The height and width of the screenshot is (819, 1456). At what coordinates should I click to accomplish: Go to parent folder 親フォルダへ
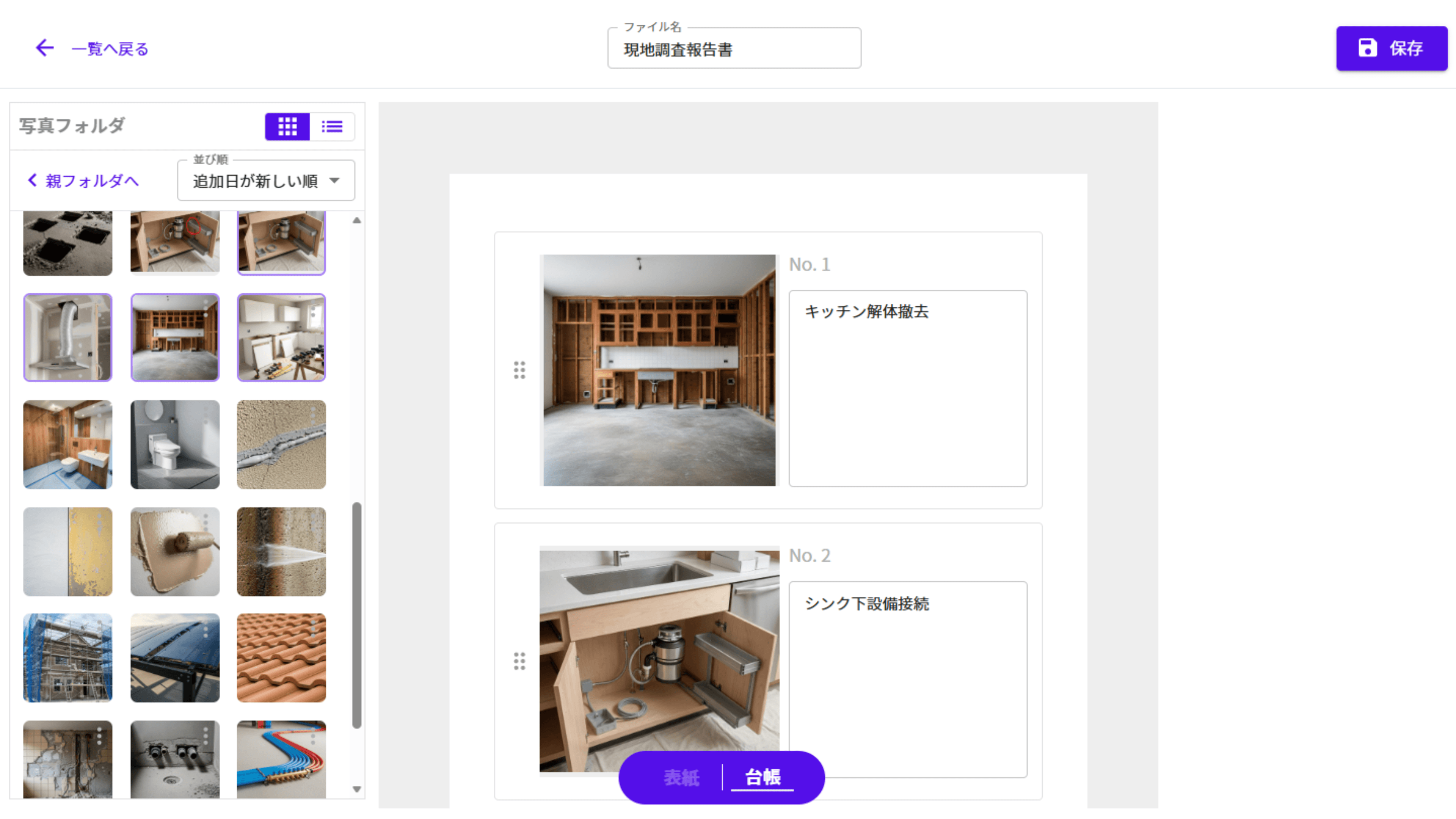coord(83,181)
